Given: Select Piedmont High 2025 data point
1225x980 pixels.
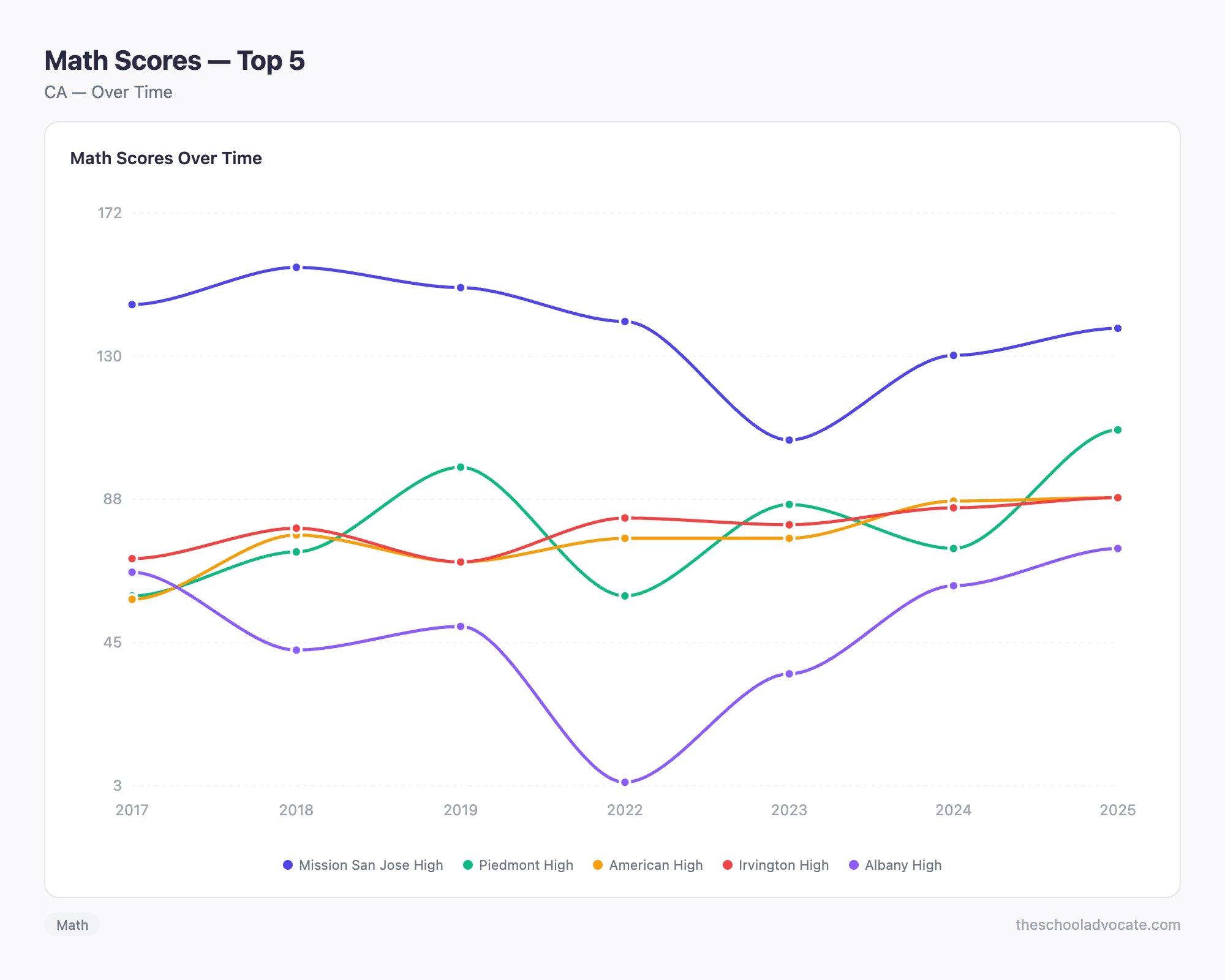Looking at the screenshot, I should tap(1118, 430).
